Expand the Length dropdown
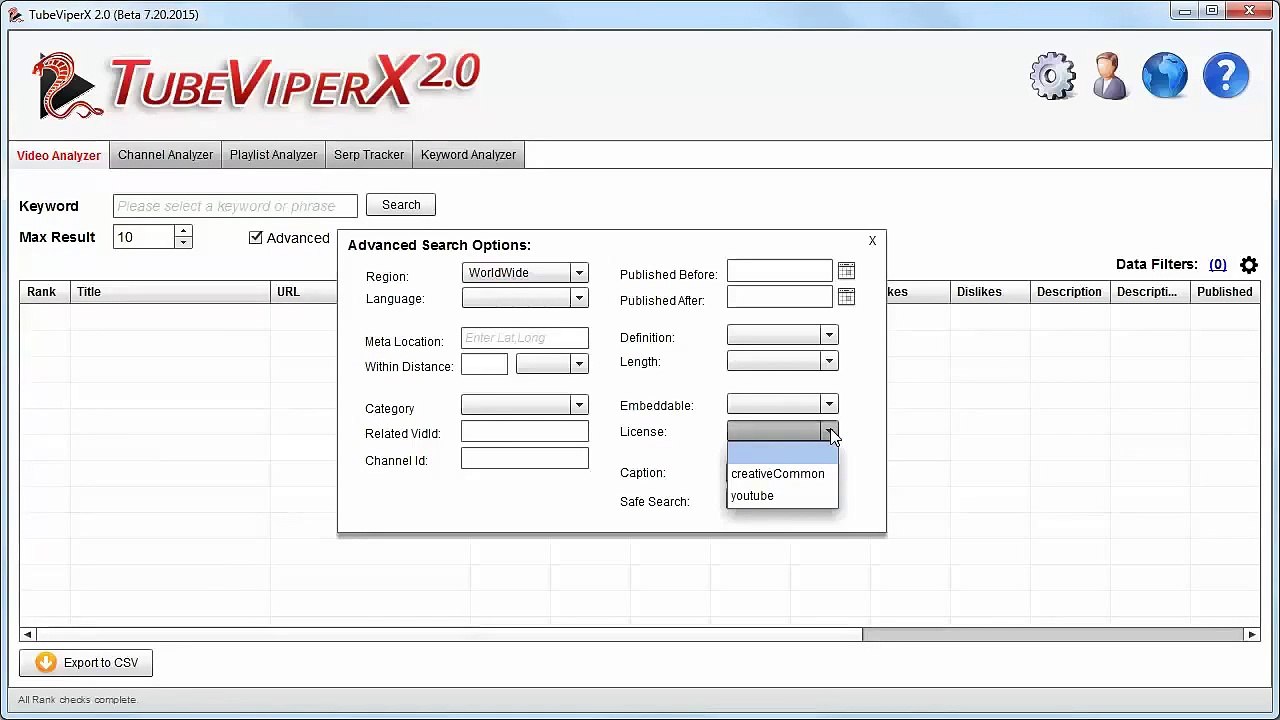Screen dimensions: 1280x720 click(x=828, y=361)
